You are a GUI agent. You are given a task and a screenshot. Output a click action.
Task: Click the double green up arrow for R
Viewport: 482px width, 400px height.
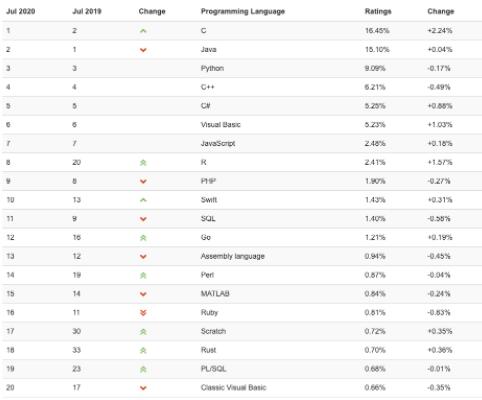pos(143,163)
